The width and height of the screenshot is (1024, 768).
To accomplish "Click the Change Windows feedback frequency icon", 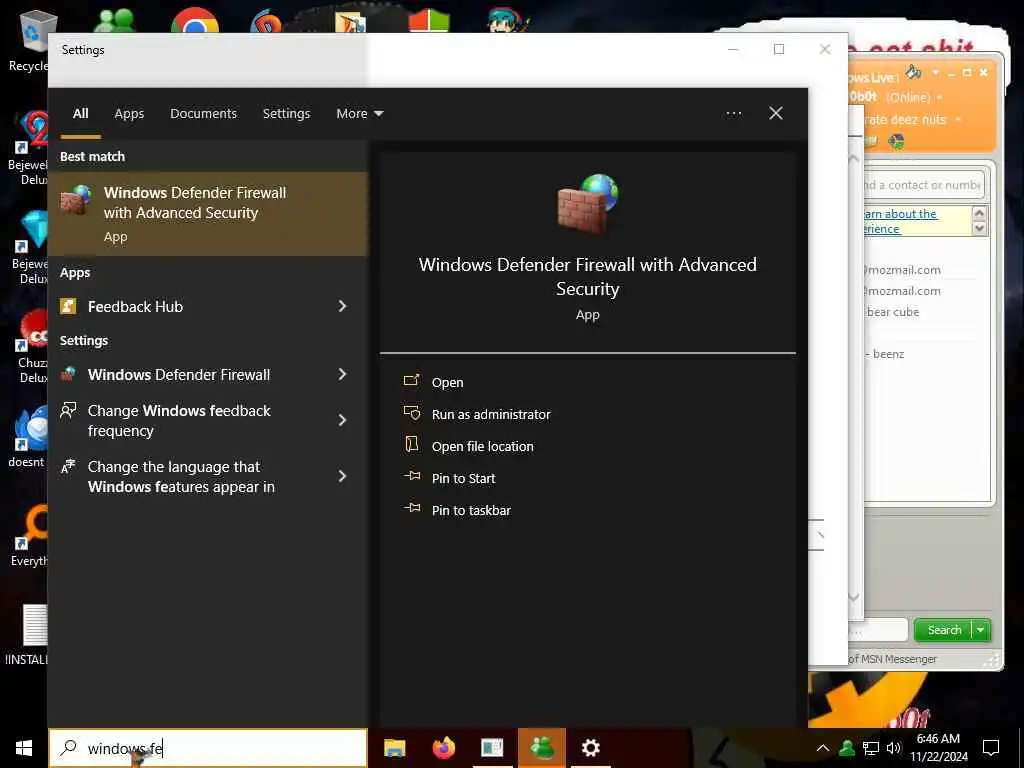I will 69,411.
